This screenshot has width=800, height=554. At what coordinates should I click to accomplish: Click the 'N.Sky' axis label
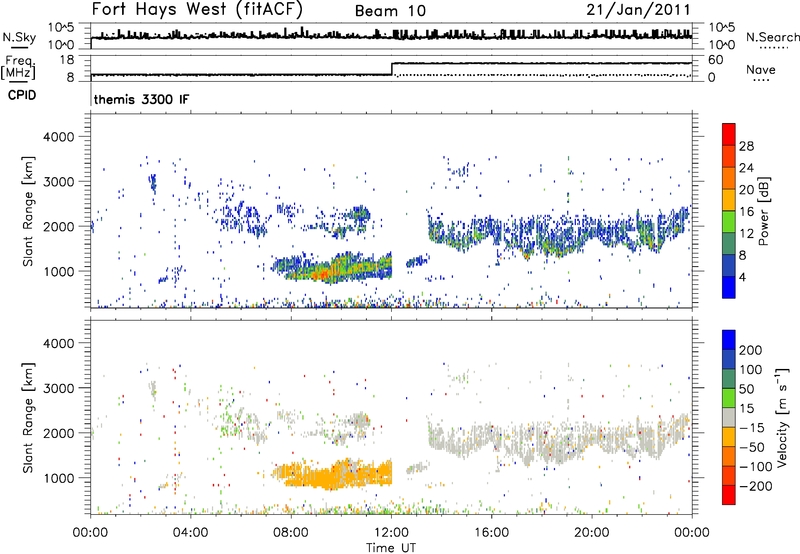coord(19,37)
